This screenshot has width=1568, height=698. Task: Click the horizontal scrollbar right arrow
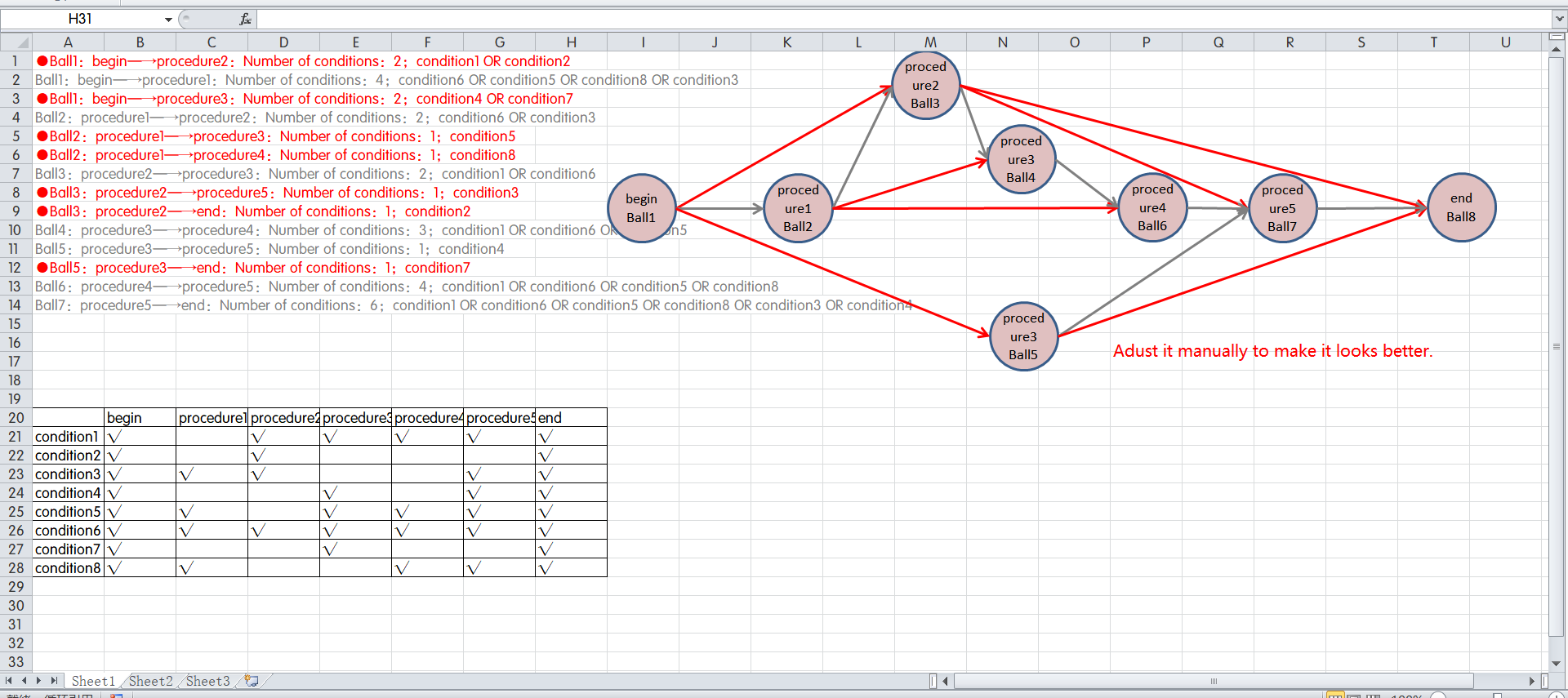pos(1532,681)
